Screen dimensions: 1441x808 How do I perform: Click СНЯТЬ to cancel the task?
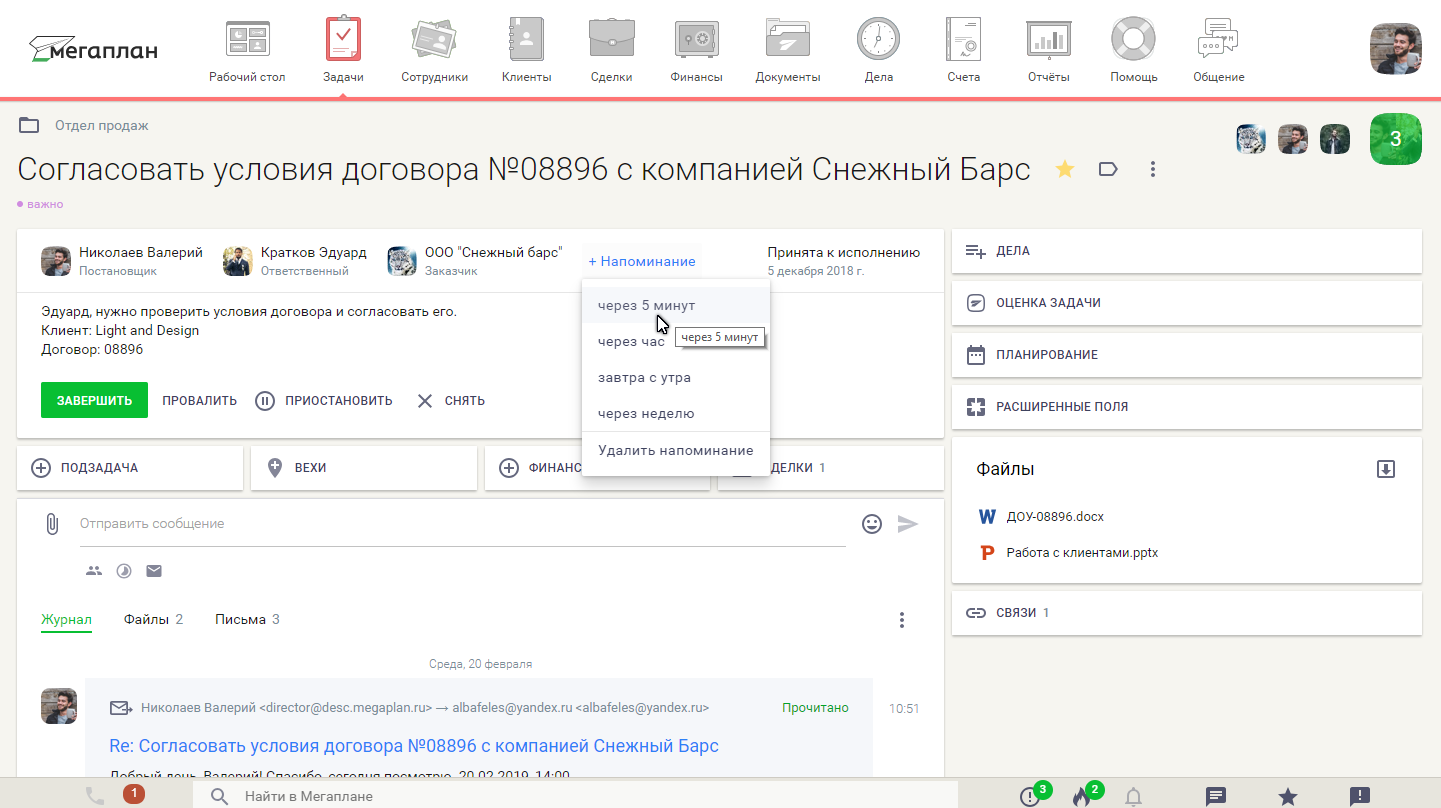point(451,401)
